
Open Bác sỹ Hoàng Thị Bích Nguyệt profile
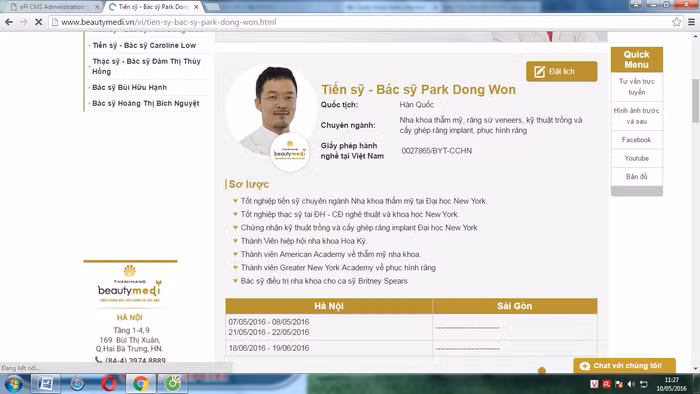coord(146,103)
